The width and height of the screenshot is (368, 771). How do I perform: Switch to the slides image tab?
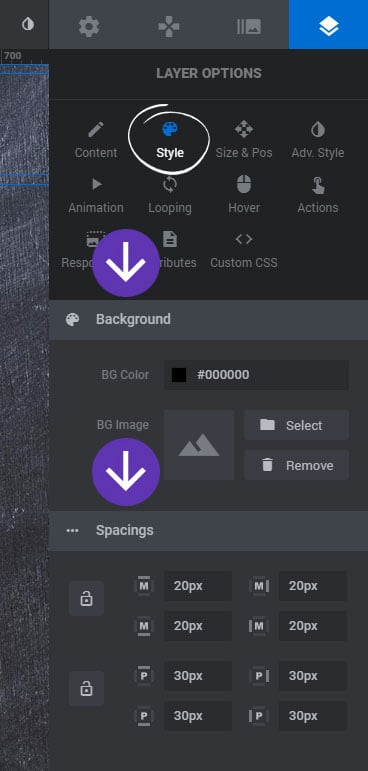click(248, 26)
